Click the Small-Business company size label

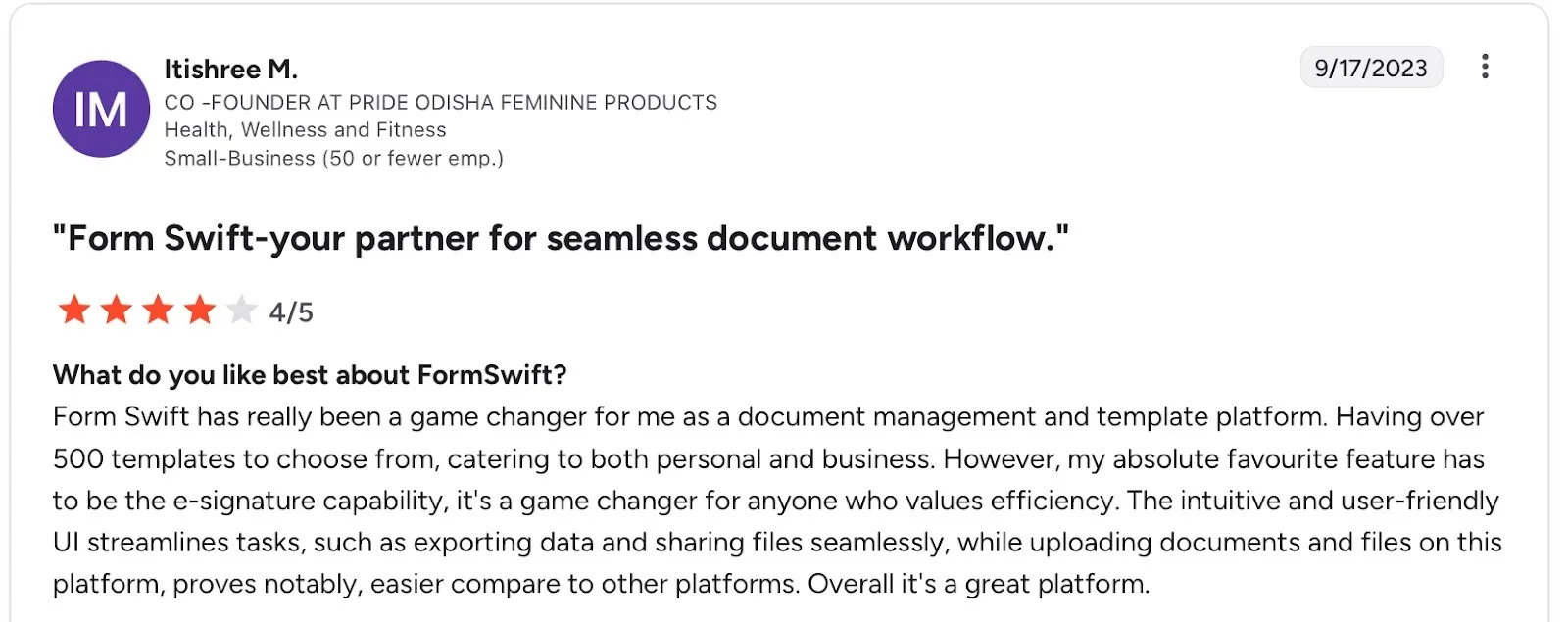pos(333,158)
